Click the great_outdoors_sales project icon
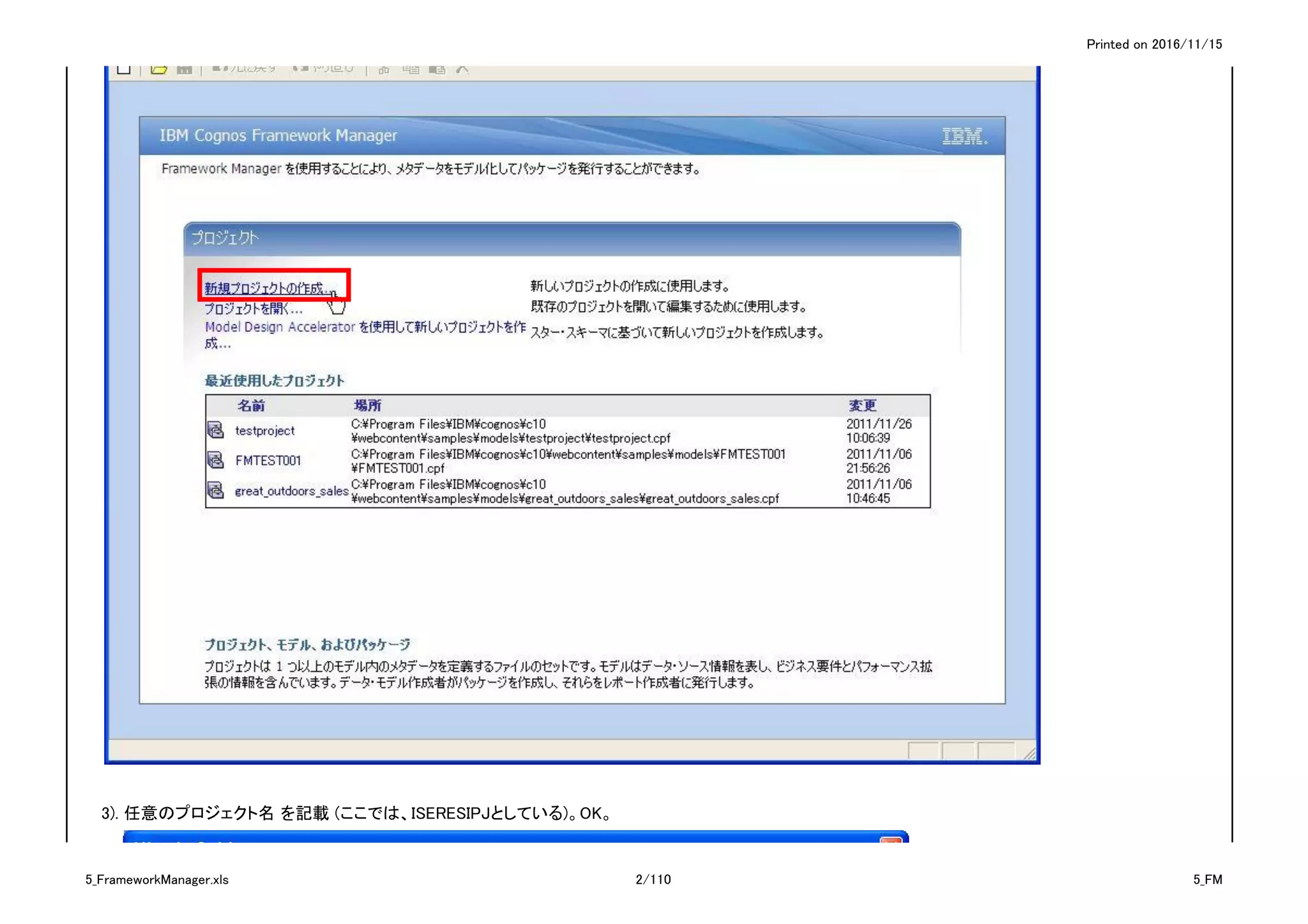Screen dimensions: 1308x924 (x=216, y=490)
